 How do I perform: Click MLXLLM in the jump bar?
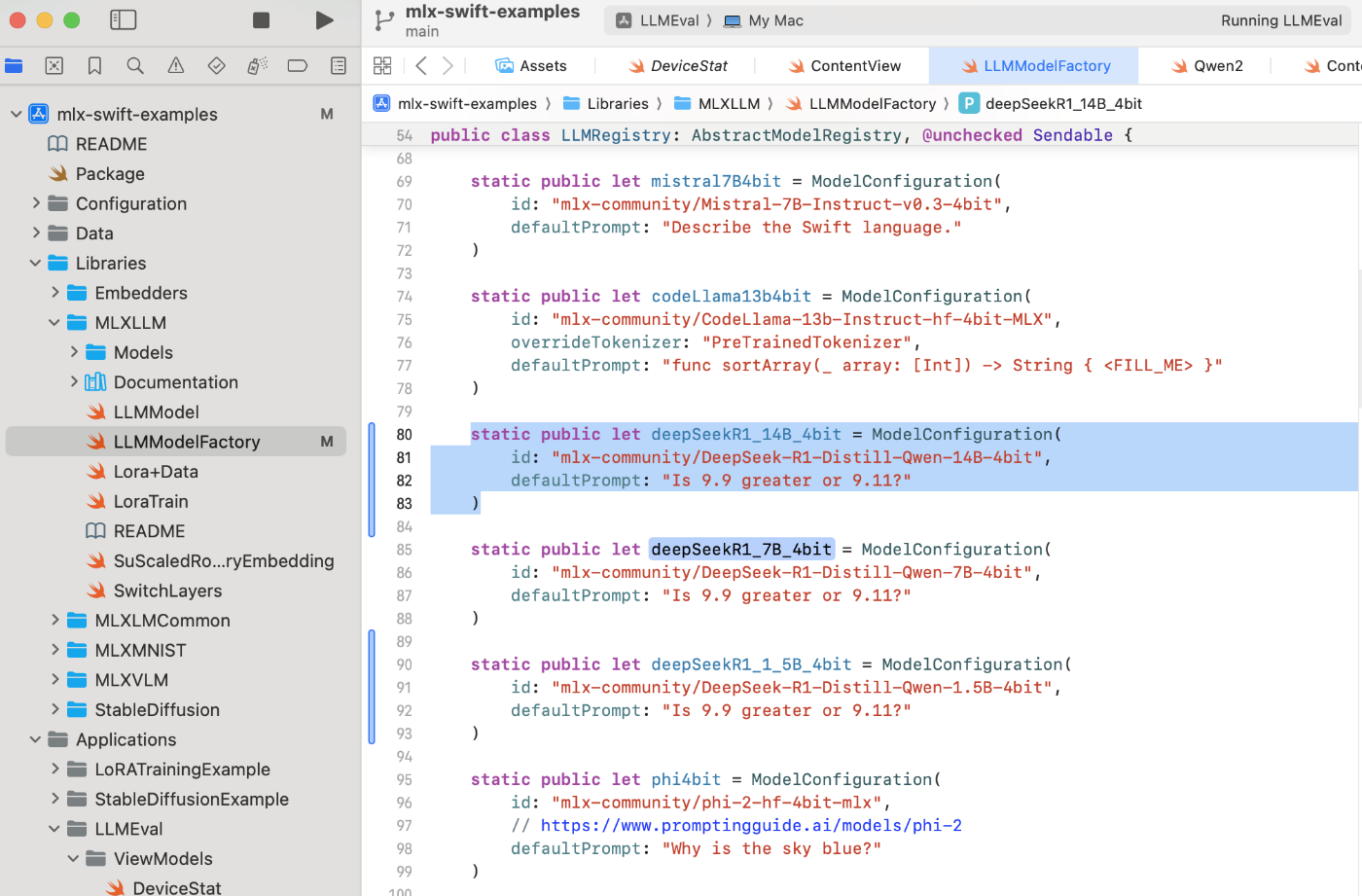tap(717, 103)
